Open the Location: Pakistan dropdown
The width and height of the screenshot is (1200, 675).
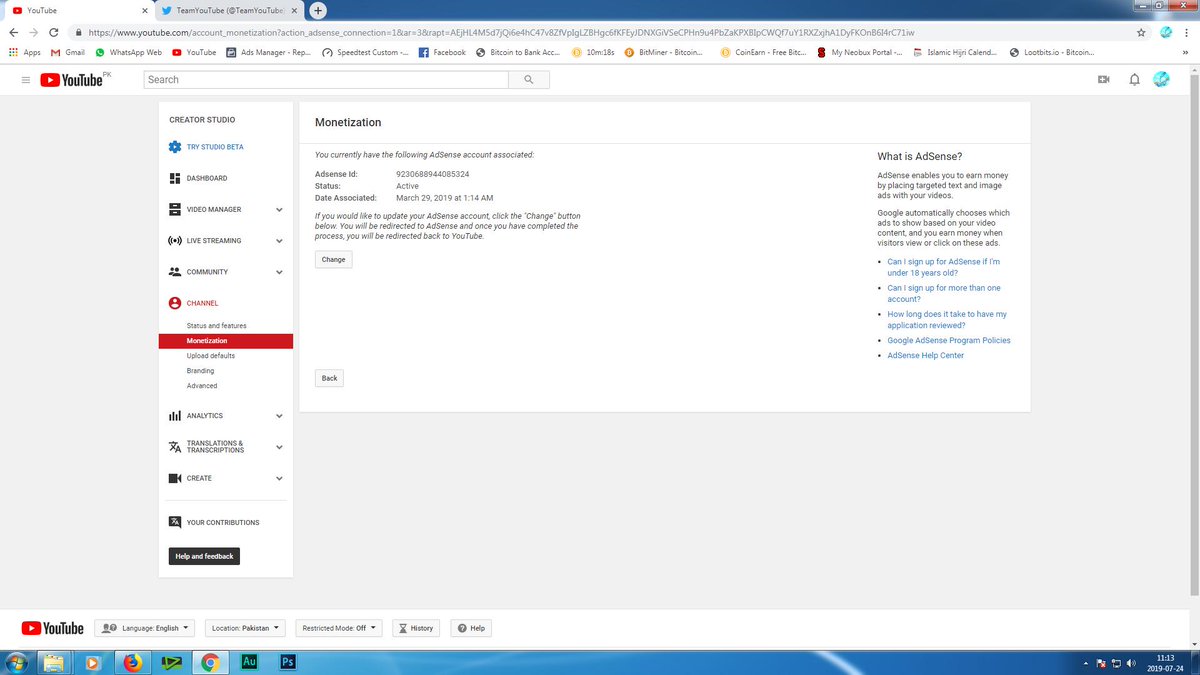click(x=246, y=628)
